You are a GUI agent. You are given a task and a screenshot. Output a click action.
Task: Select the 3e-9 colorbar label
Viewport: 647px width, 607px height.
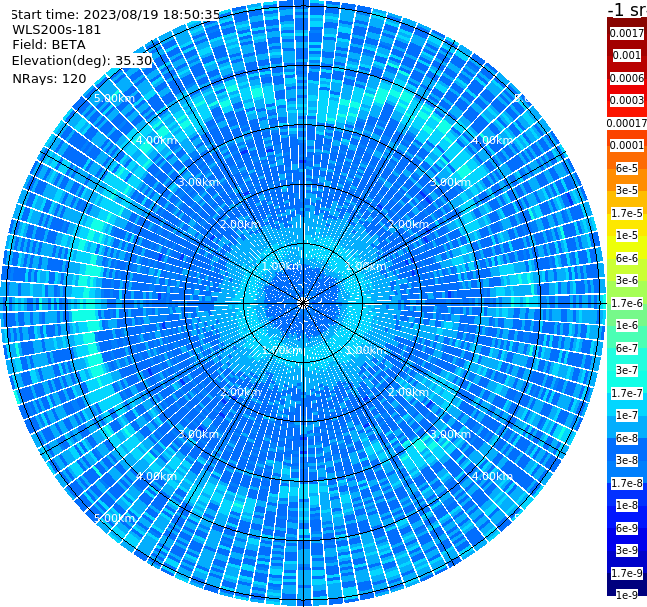627,550
